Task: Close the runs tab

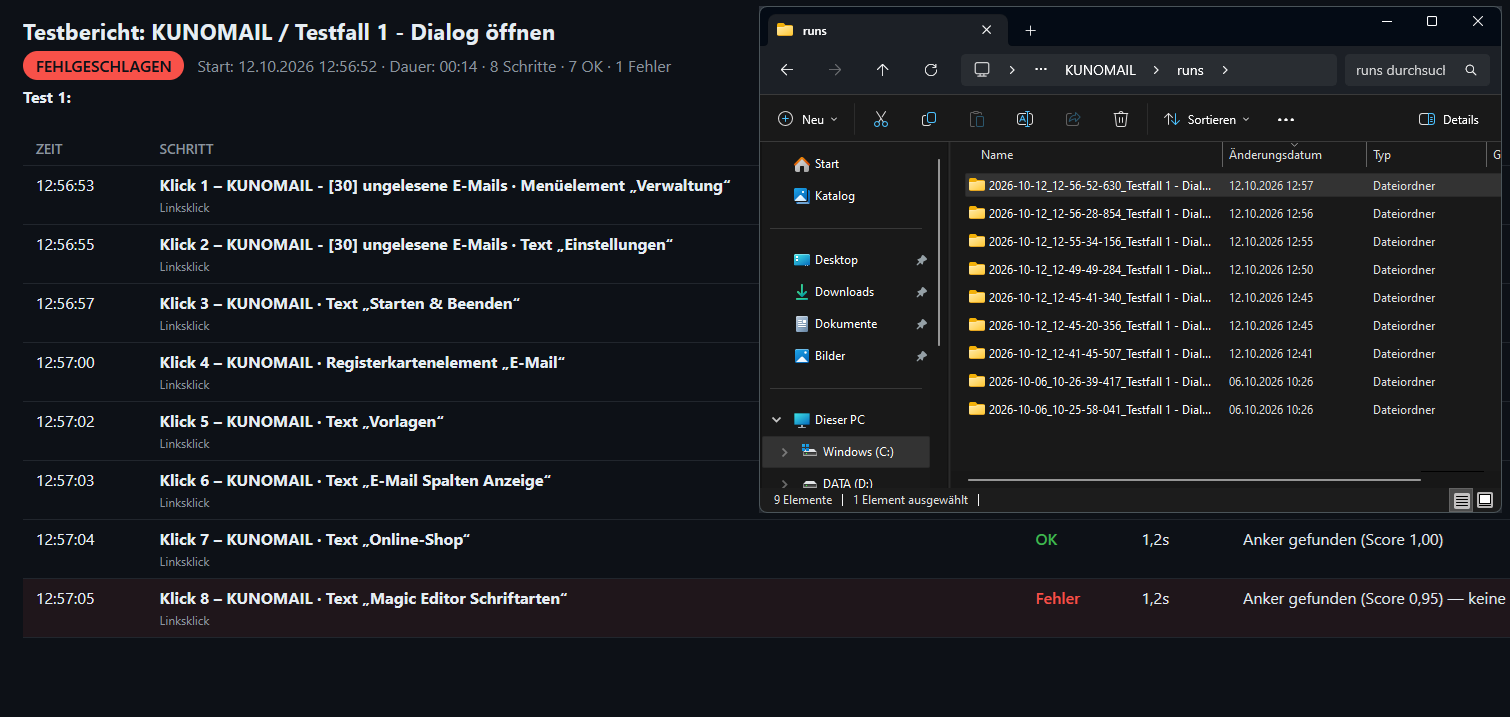Action: (x=987, y=30)
